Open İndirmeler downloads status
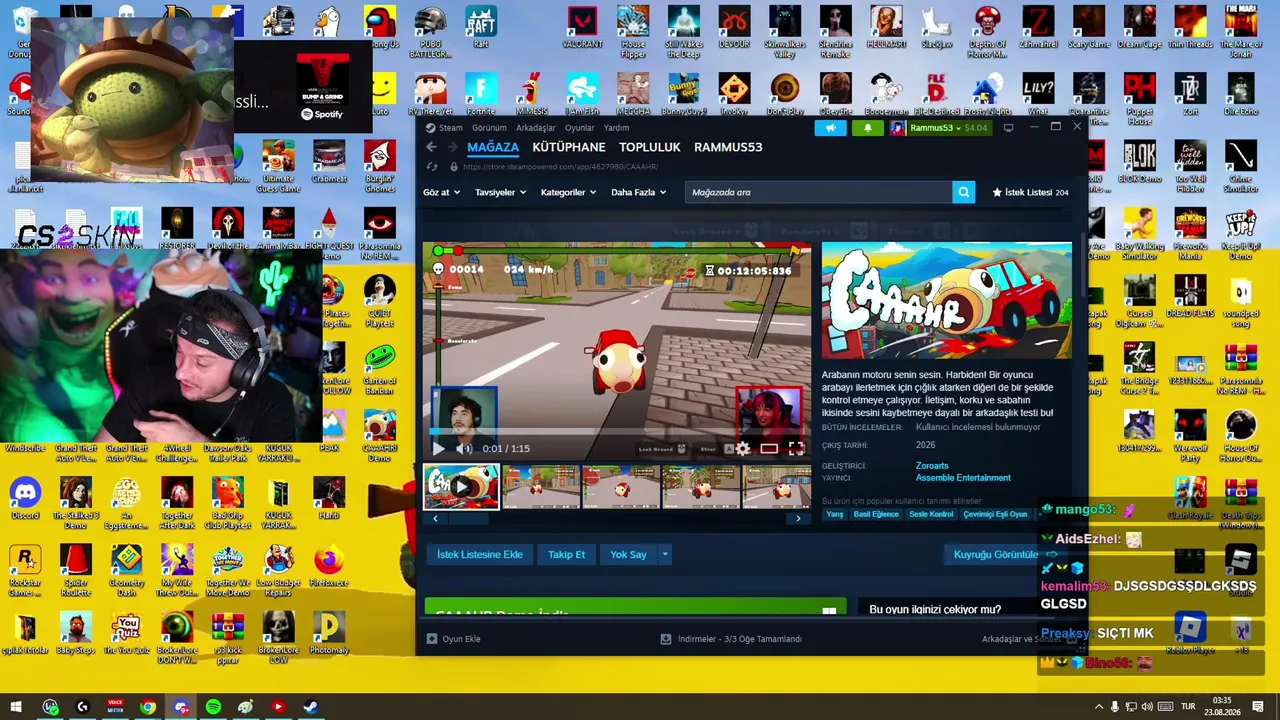1280x720 pixels. pyautogui.click(x=732, y=639)
